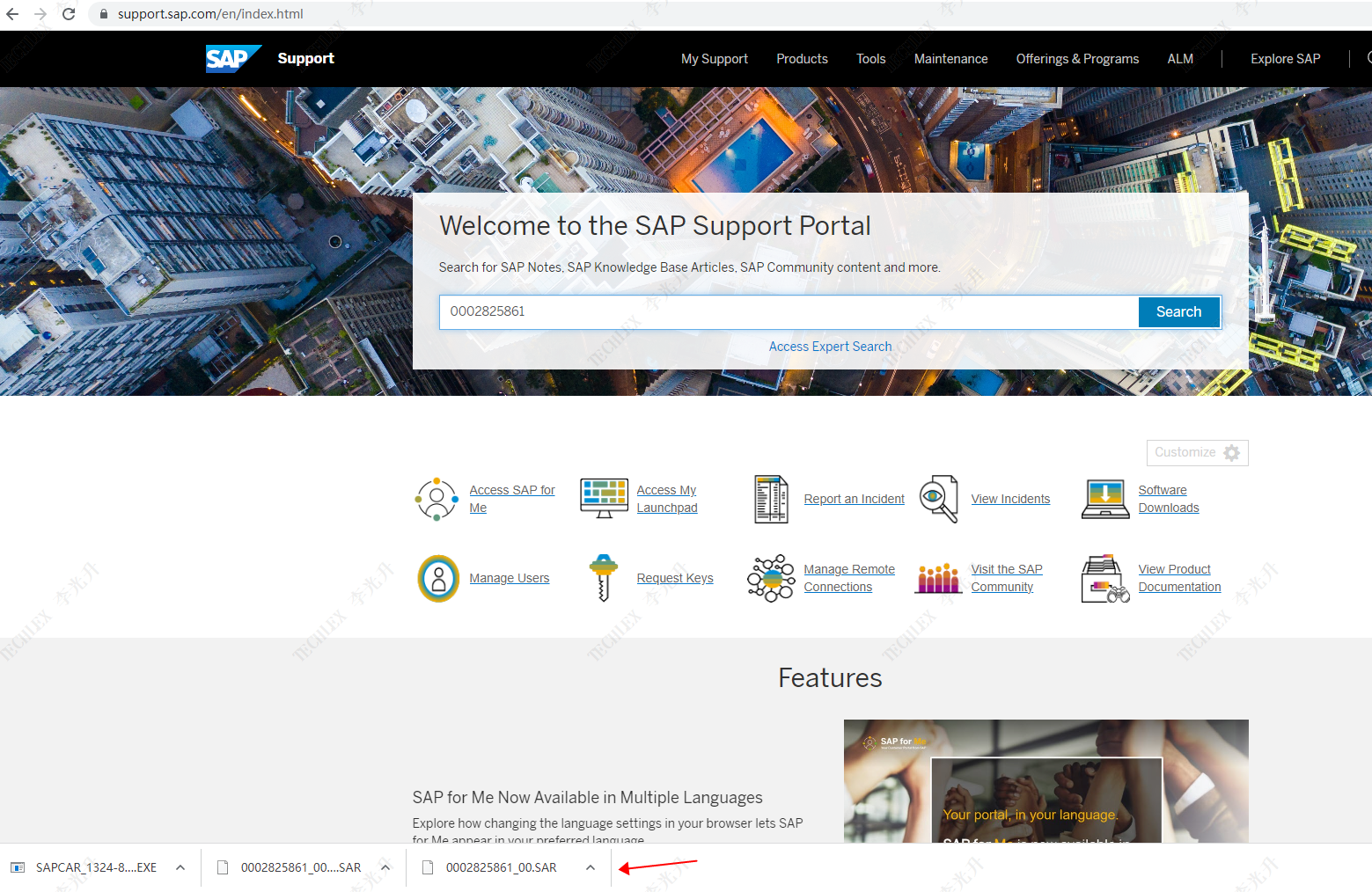Click the SAP logo in header
Screen dimensions: 1372x892
(233, 59)
